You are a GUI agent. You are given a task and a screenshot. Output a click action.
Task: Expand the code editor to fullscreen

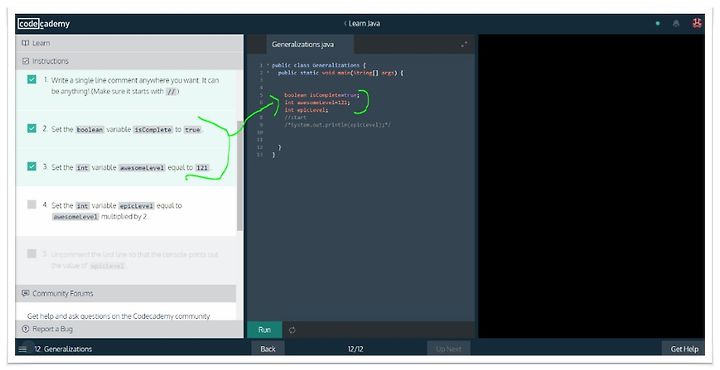464,45
